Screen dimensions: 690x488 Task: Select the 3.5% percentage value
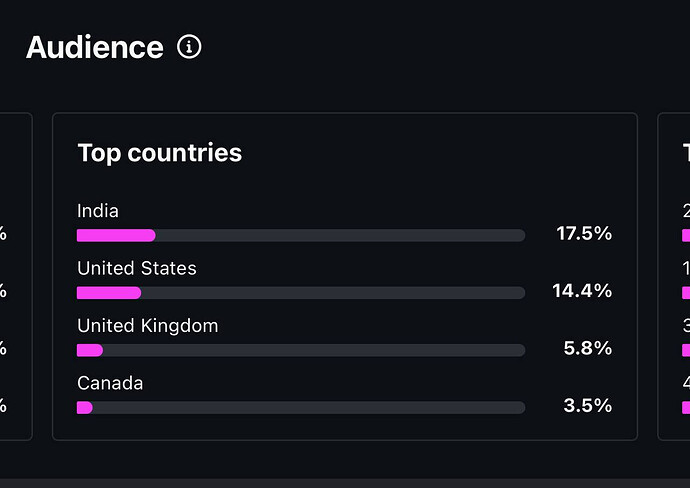tap(587, 405)
